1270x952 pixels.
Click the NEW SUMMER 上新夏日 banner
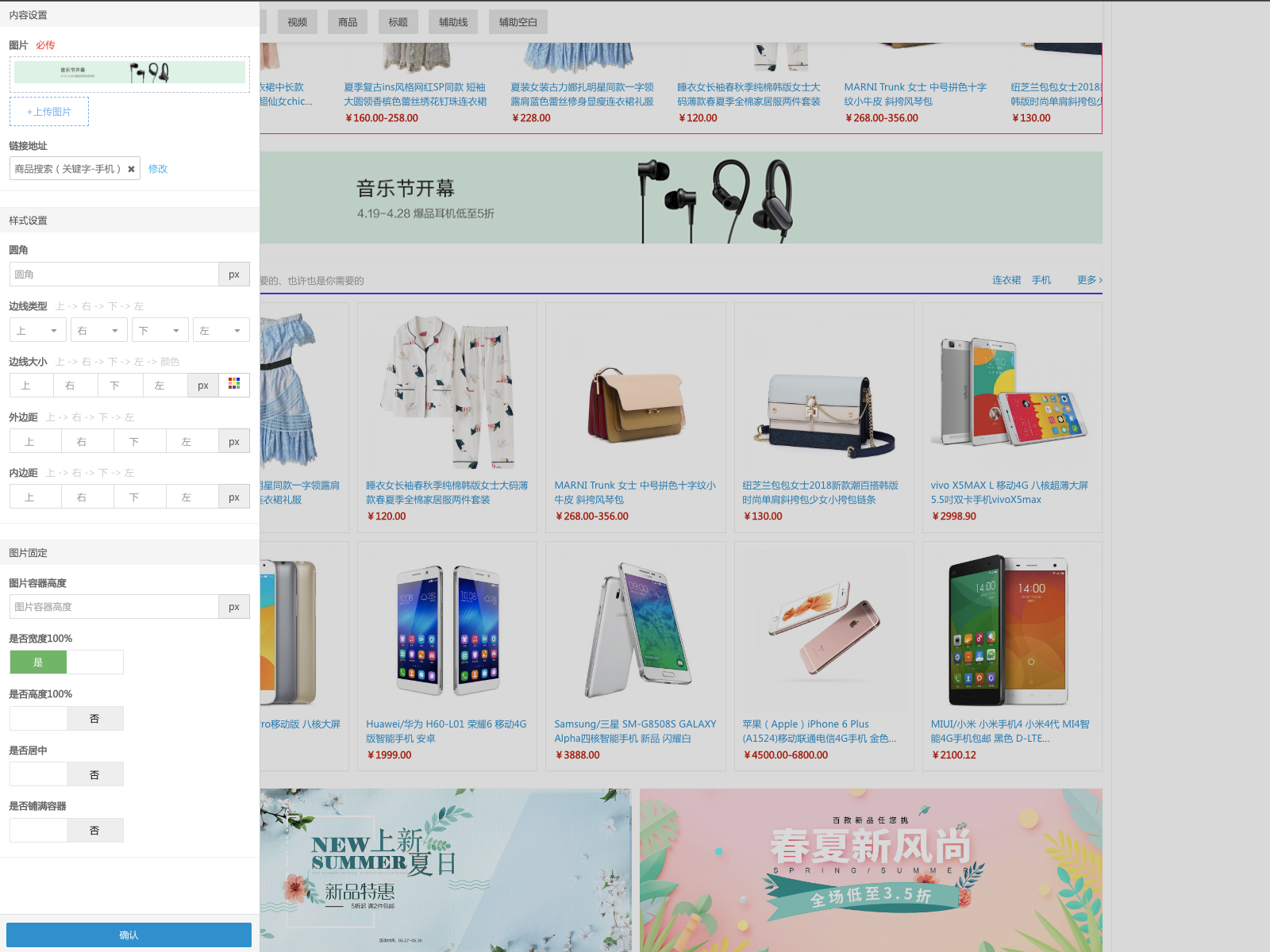(x=445, y=870)
